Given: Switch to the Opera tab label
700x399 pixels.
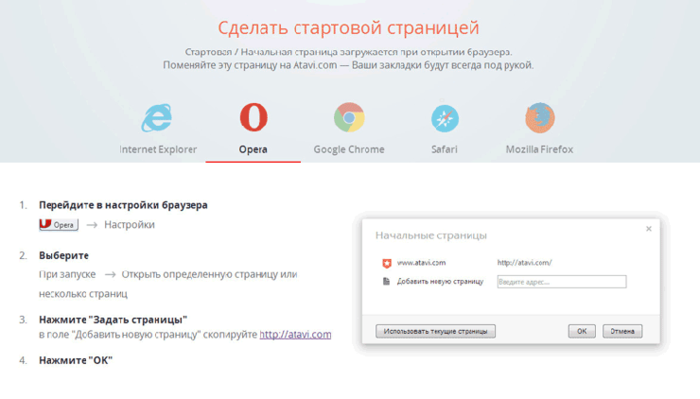Looking at the screenshot, I should pyautogui.click(x=253, y=150).
